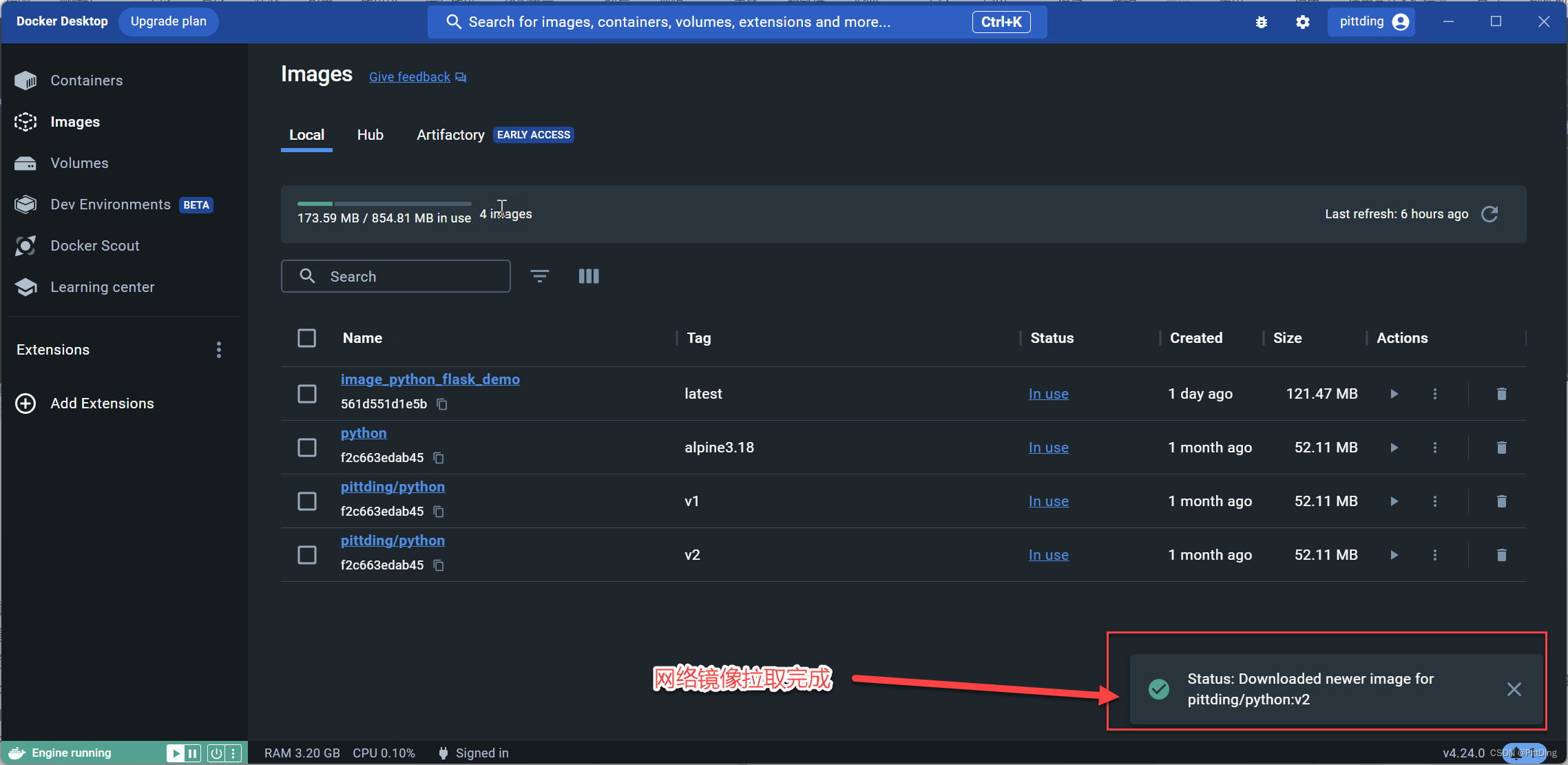Click the run button for image_python_flask_demo
The image size is (1568, 765).
coord(1394,393)
